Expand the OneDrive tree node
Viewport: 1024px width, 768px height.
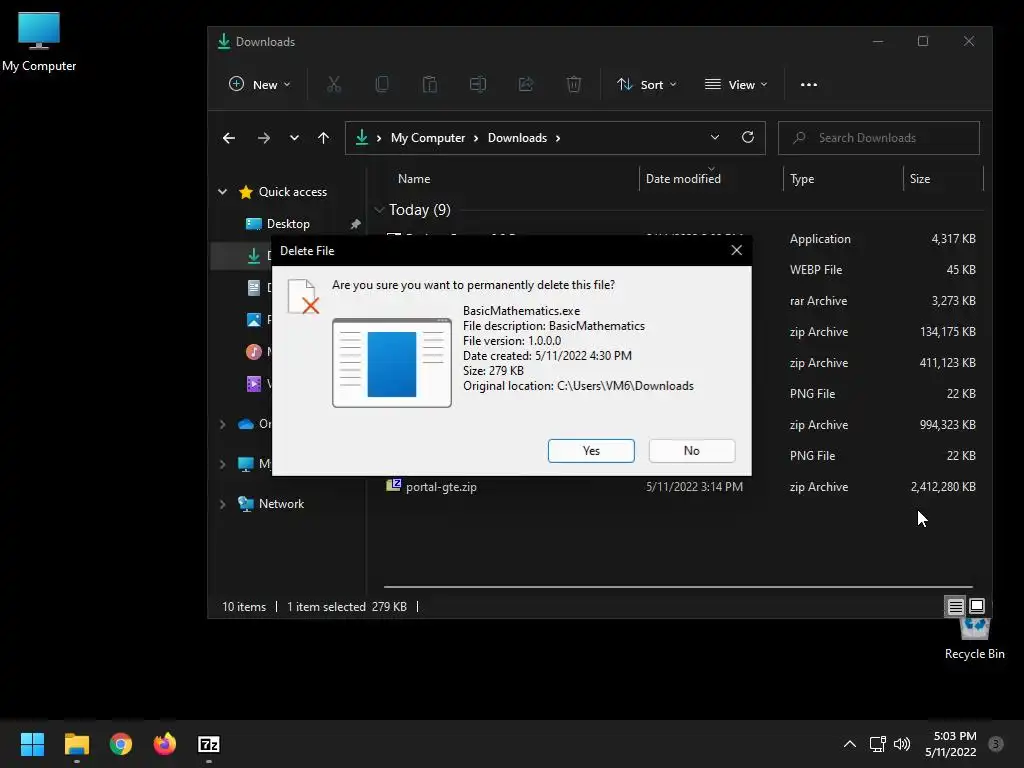(223, 424)
